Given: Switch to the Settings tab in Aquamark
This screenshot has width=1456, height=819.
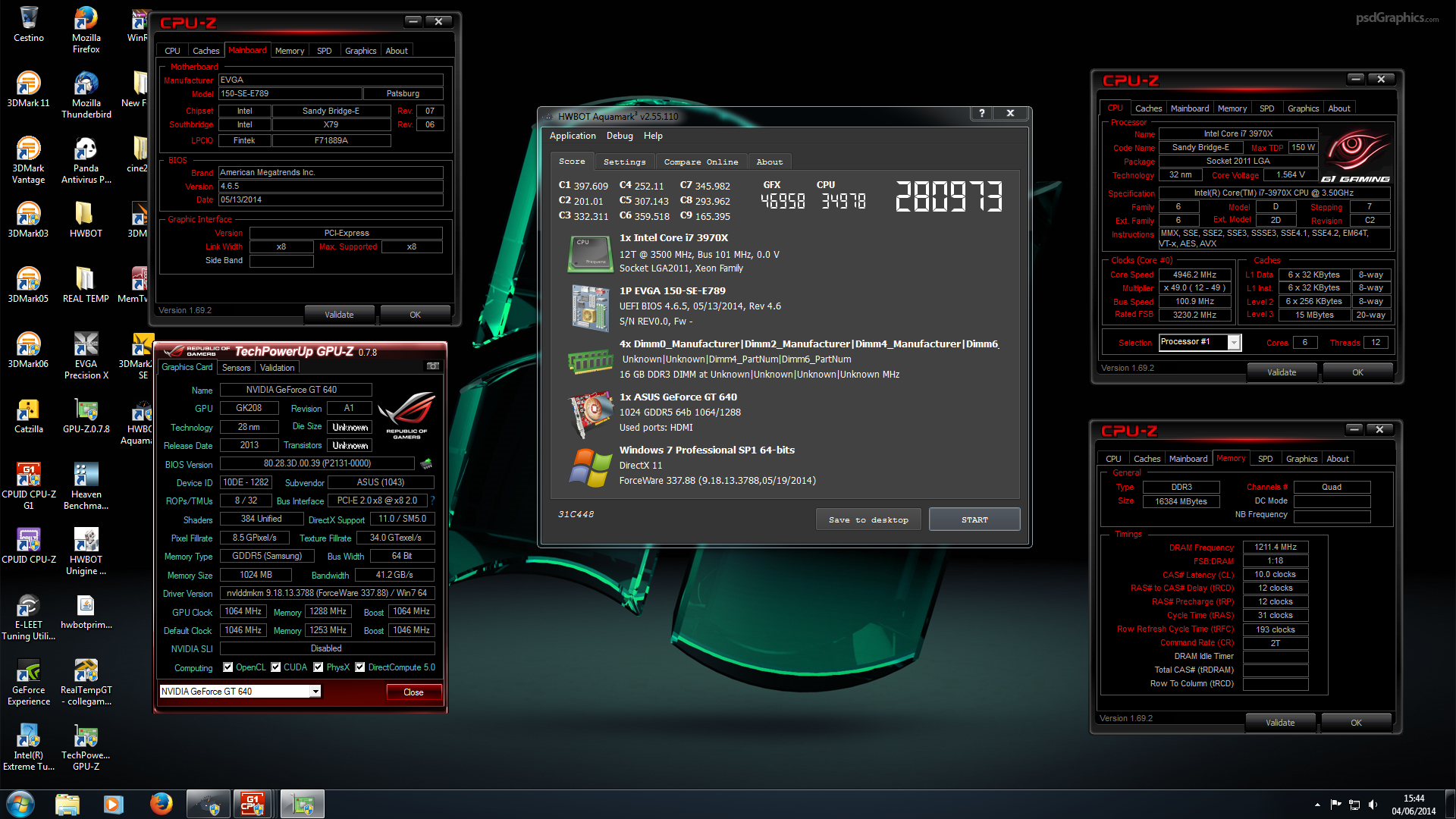Looking at the screenshot, I should click(x=624, y=162).
